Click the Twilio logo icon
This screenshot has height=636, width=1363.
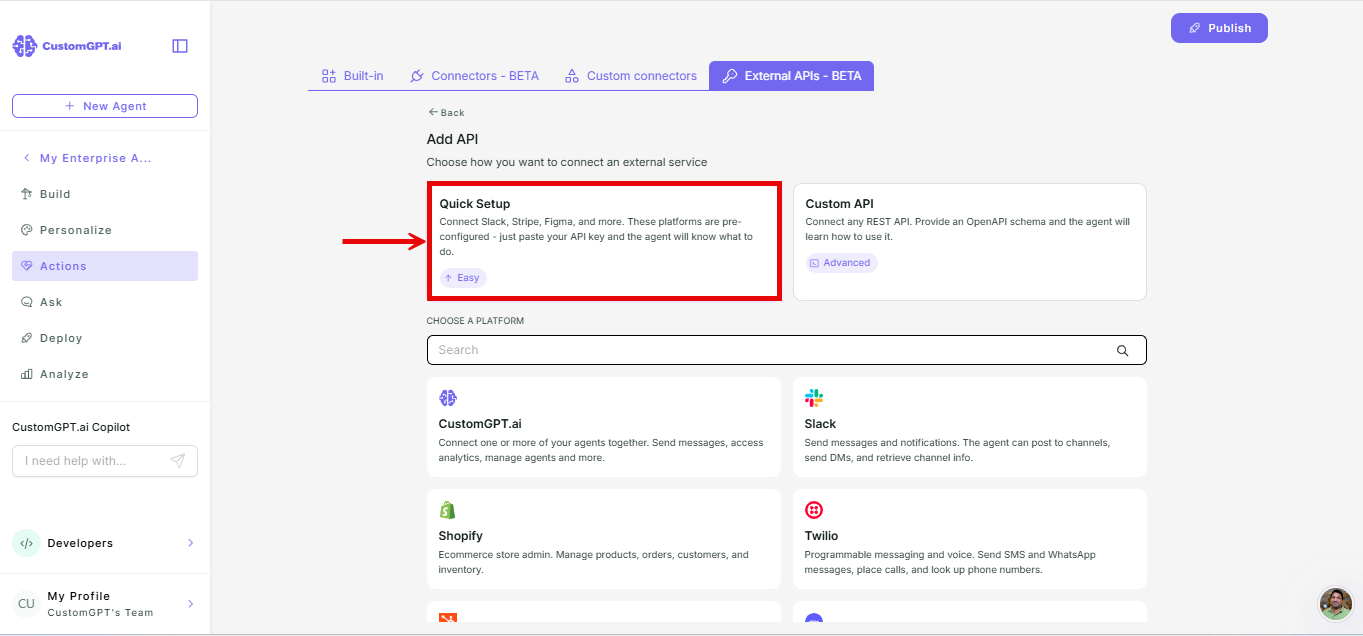coord(814,510)
